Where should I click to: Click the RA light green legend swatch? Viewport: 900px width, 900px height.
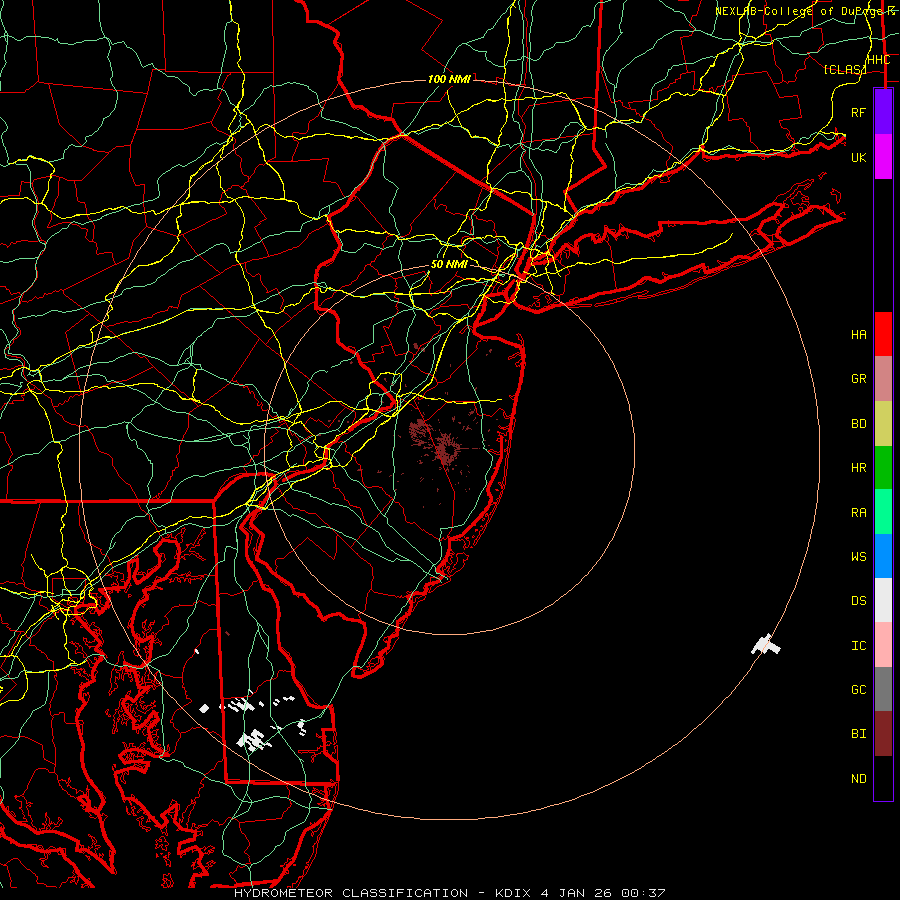pyautogui.click(x=883, y=512)
